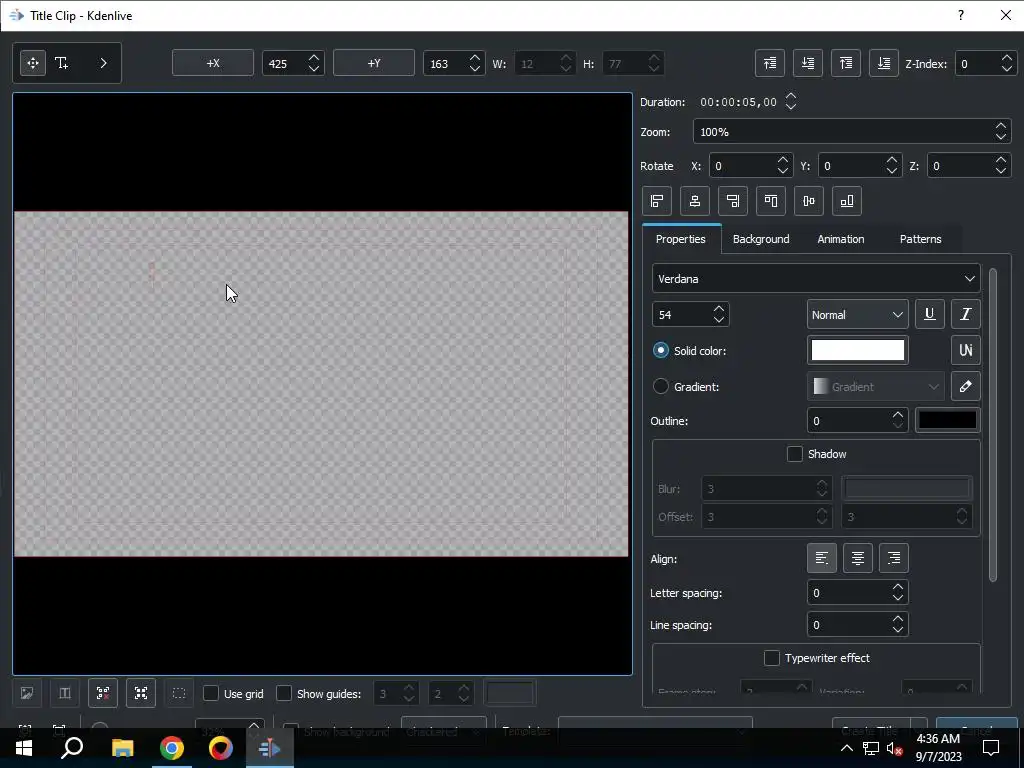Open the notification center icon

[991, 748]
